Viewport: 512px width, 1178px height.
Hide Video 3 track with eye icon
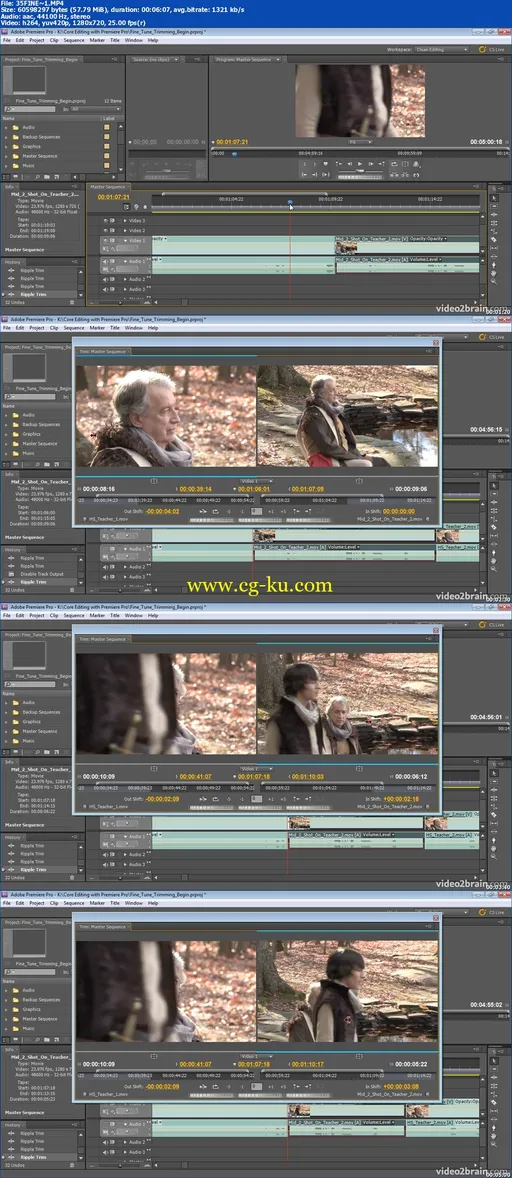pyautogui.click(x=105, y=221)
